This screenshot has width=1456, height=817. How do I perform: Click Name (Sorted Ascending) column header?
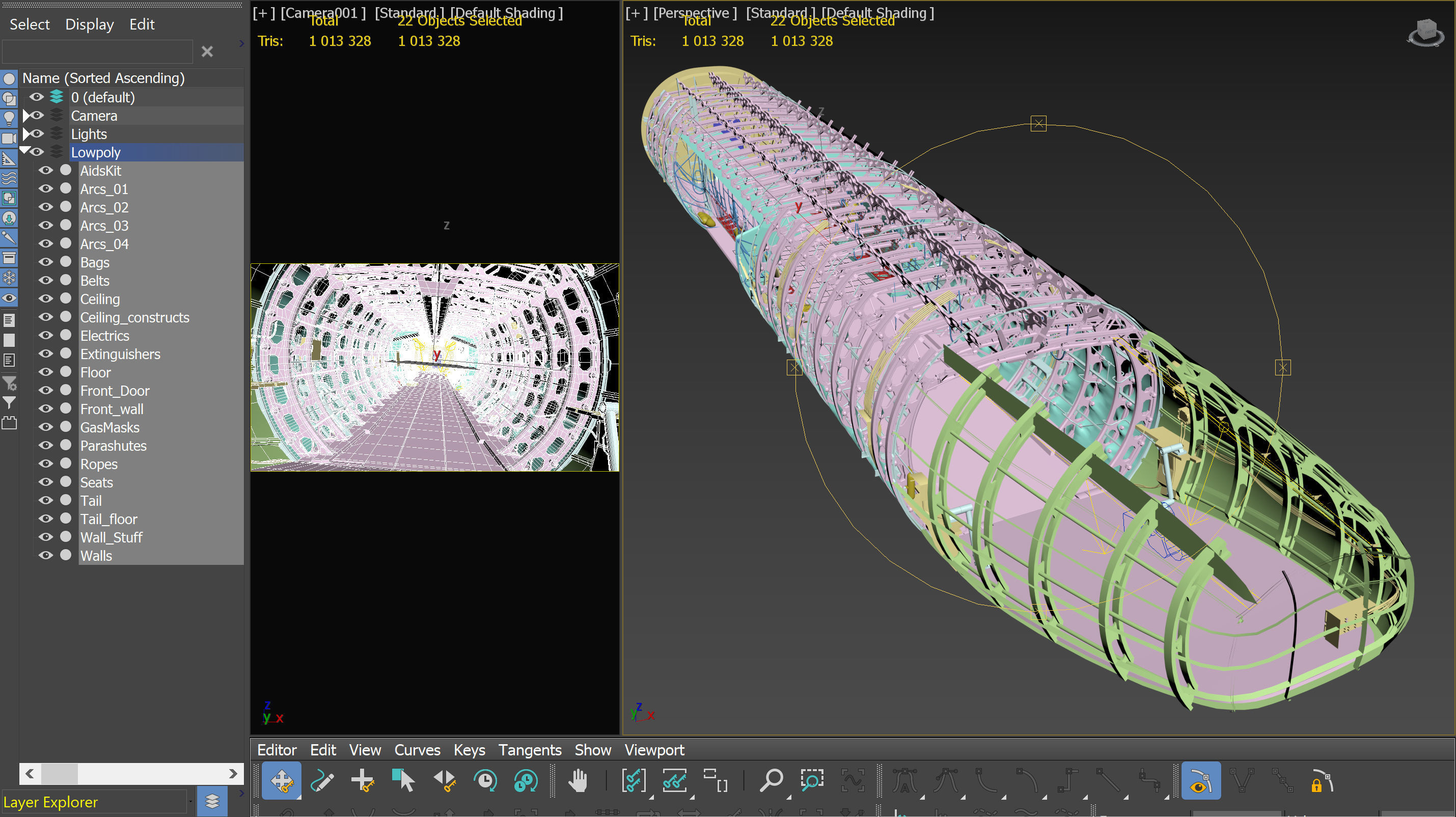(x=104, y=78)
